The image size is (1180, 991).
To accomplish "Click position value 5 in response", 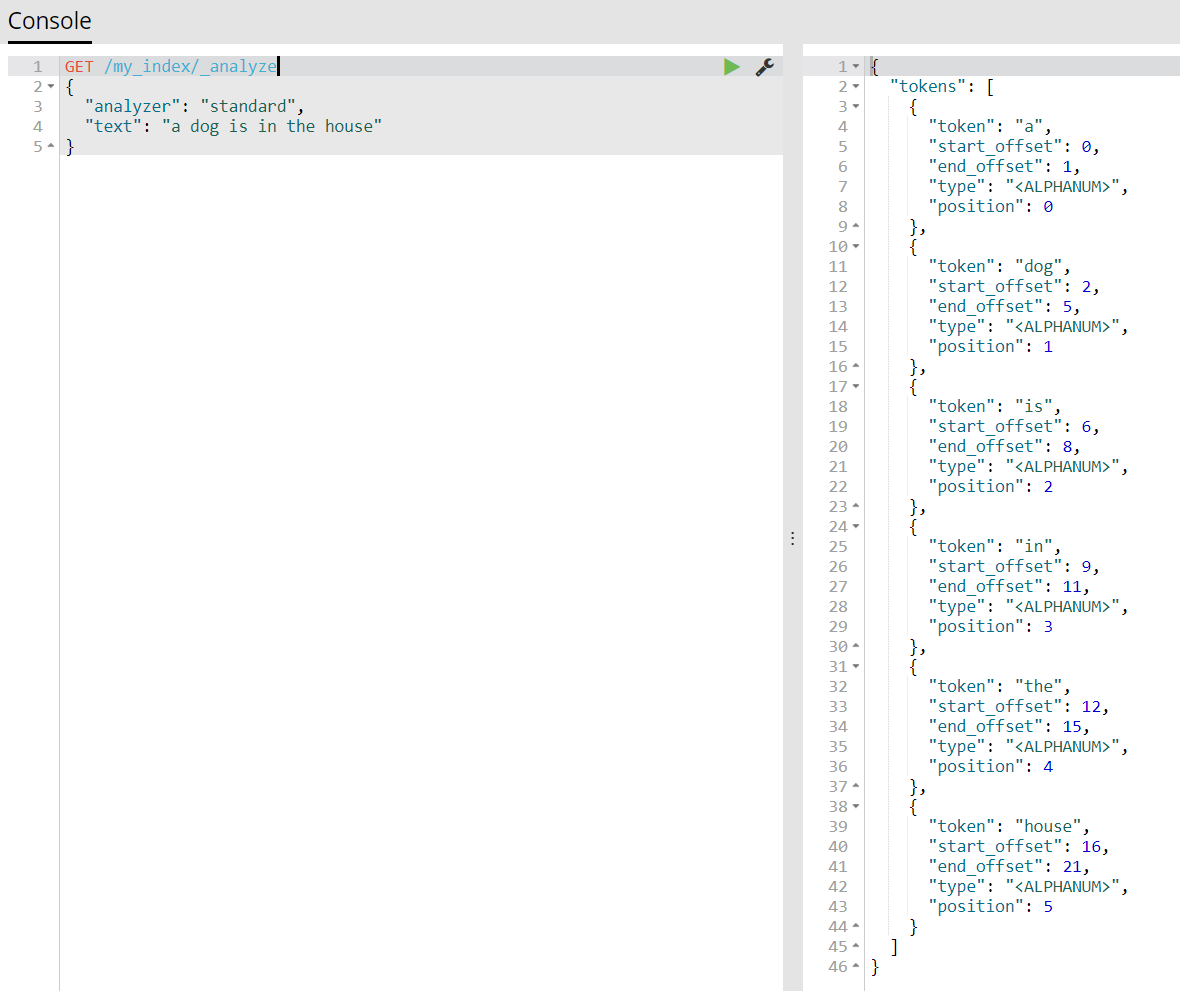I will point(1048,907).
